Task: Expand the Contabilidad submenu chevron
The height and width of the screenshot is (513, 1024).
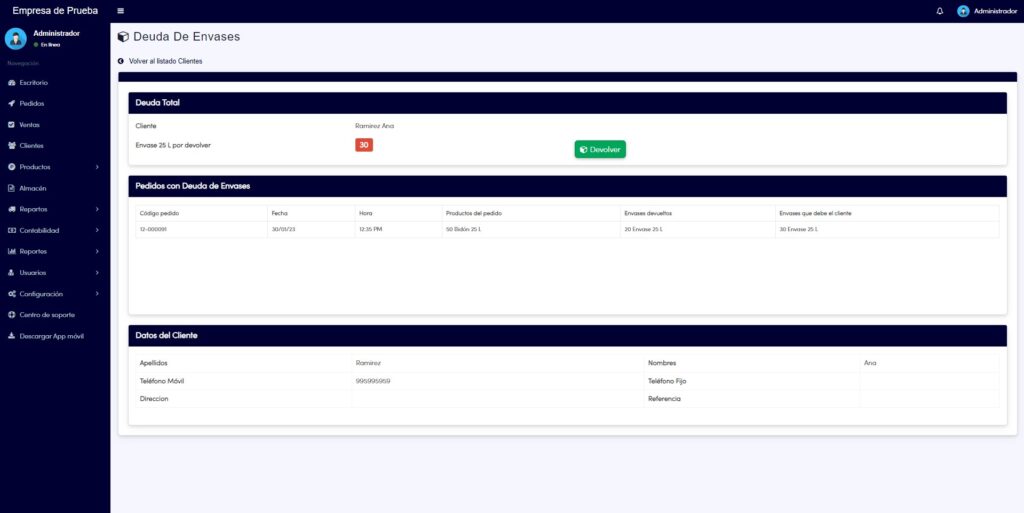Action: pyautogui.click(x=97, y=230)
